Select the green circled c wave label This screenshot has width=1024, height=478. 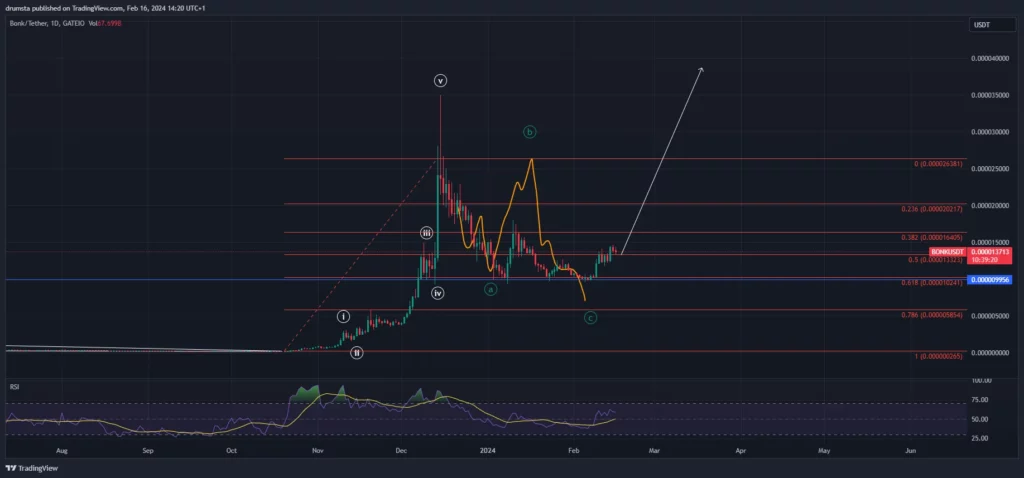(x=590, y=318)
